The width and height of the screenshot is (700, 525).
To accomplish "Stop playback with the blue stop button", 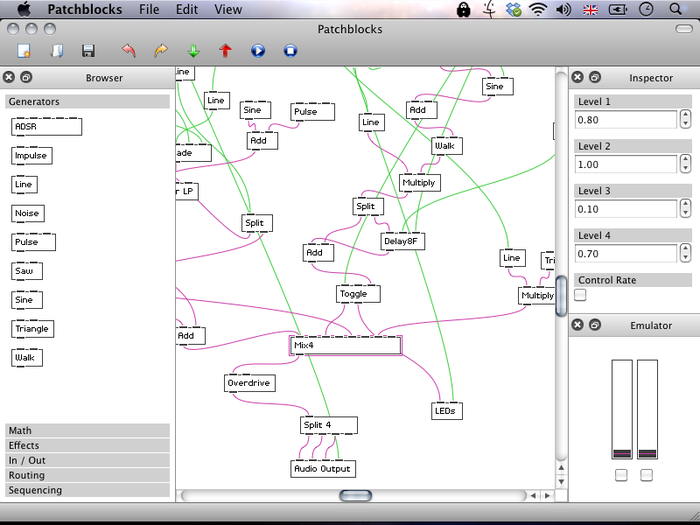I will point(290,50).
